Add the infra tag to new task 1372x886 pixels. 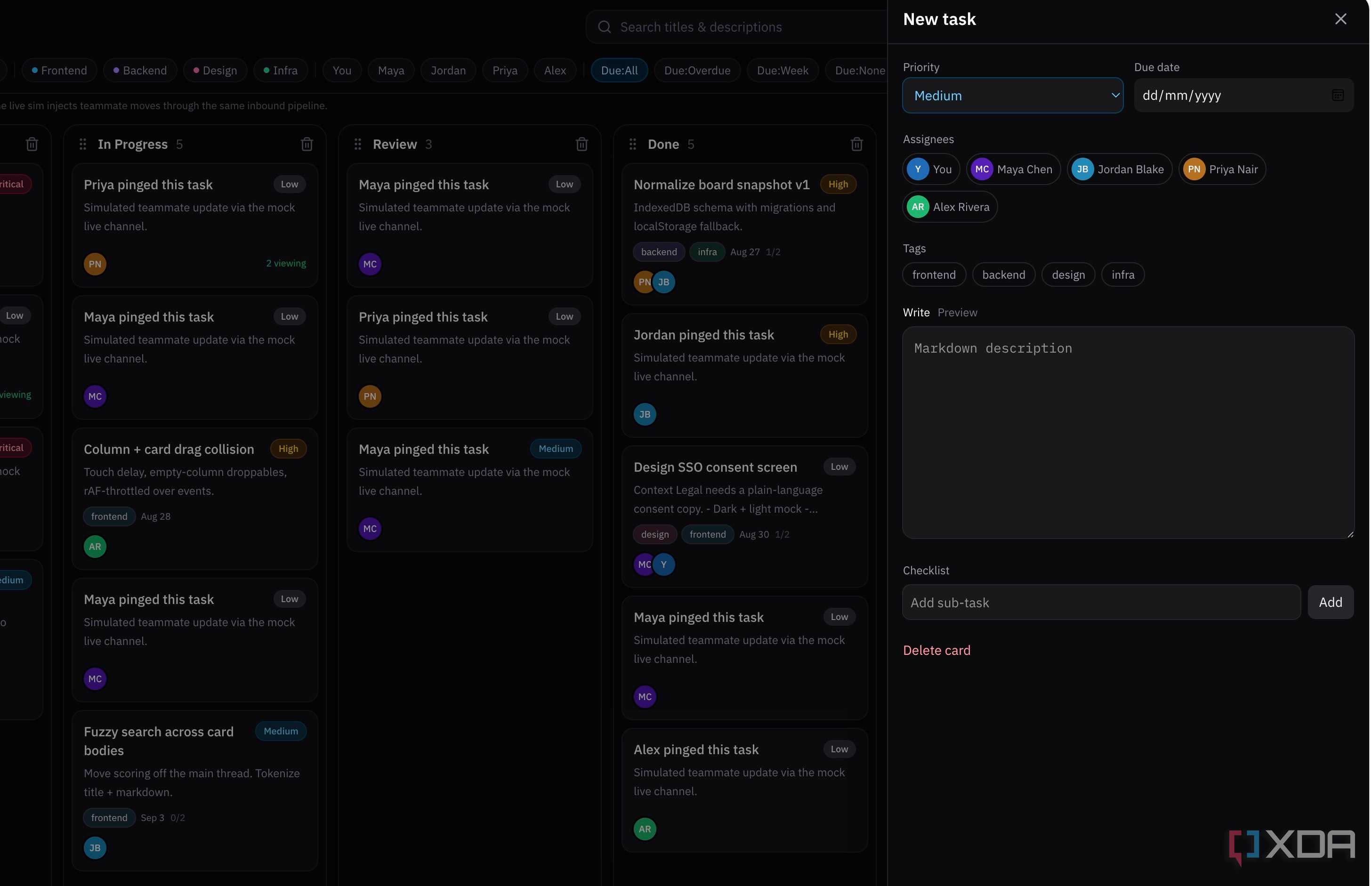pyautogui.click(x=1122, y=274)
